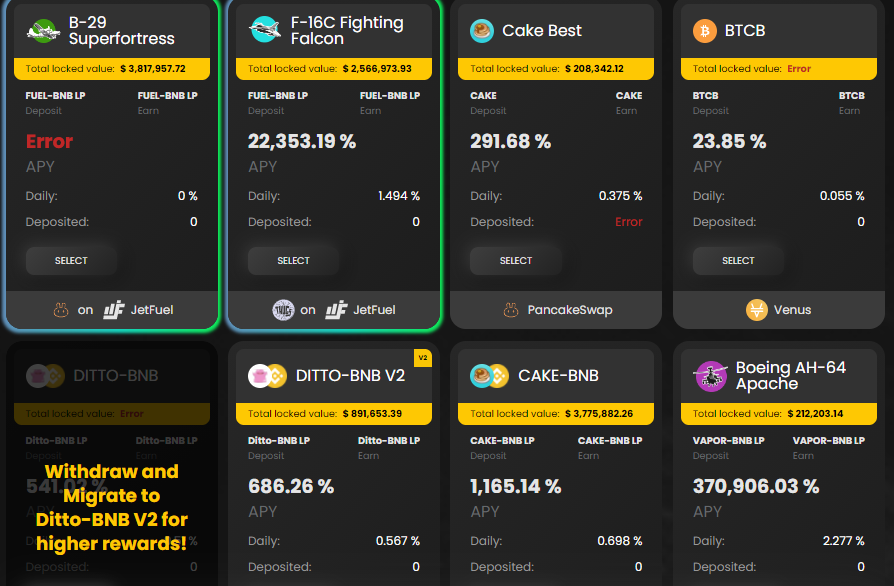Open the Venus platform label
The height and width of the screenshot is (586, 894).
(792, 310)
